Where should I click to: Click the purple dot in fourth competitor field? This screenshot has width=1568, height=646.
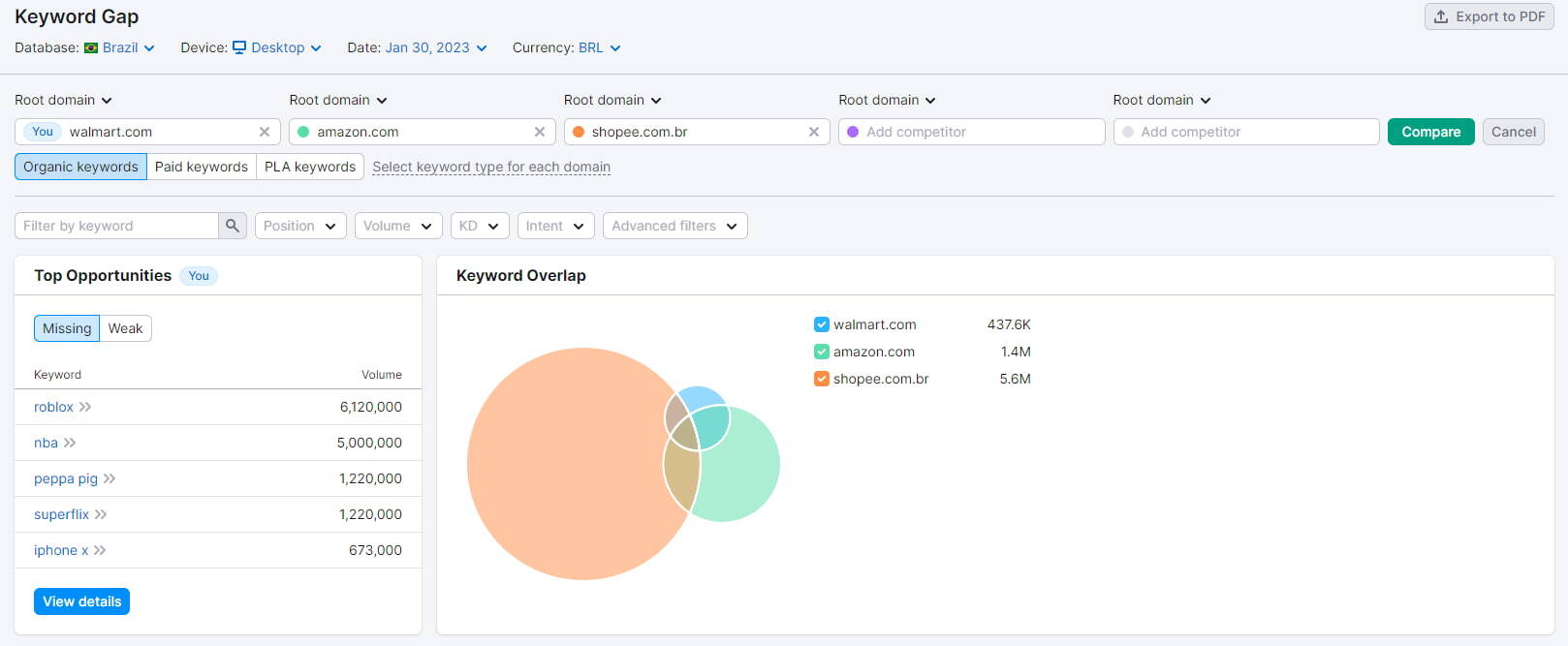[853, 132]
